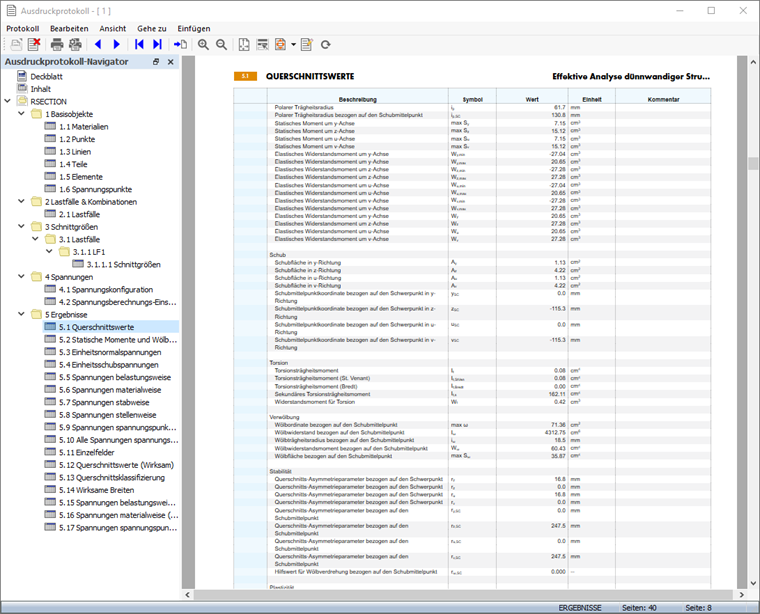This screenshot has width=760, height=614.
Task: Click the Seiten: 40 status bar entry
Action: pos(639,608)
